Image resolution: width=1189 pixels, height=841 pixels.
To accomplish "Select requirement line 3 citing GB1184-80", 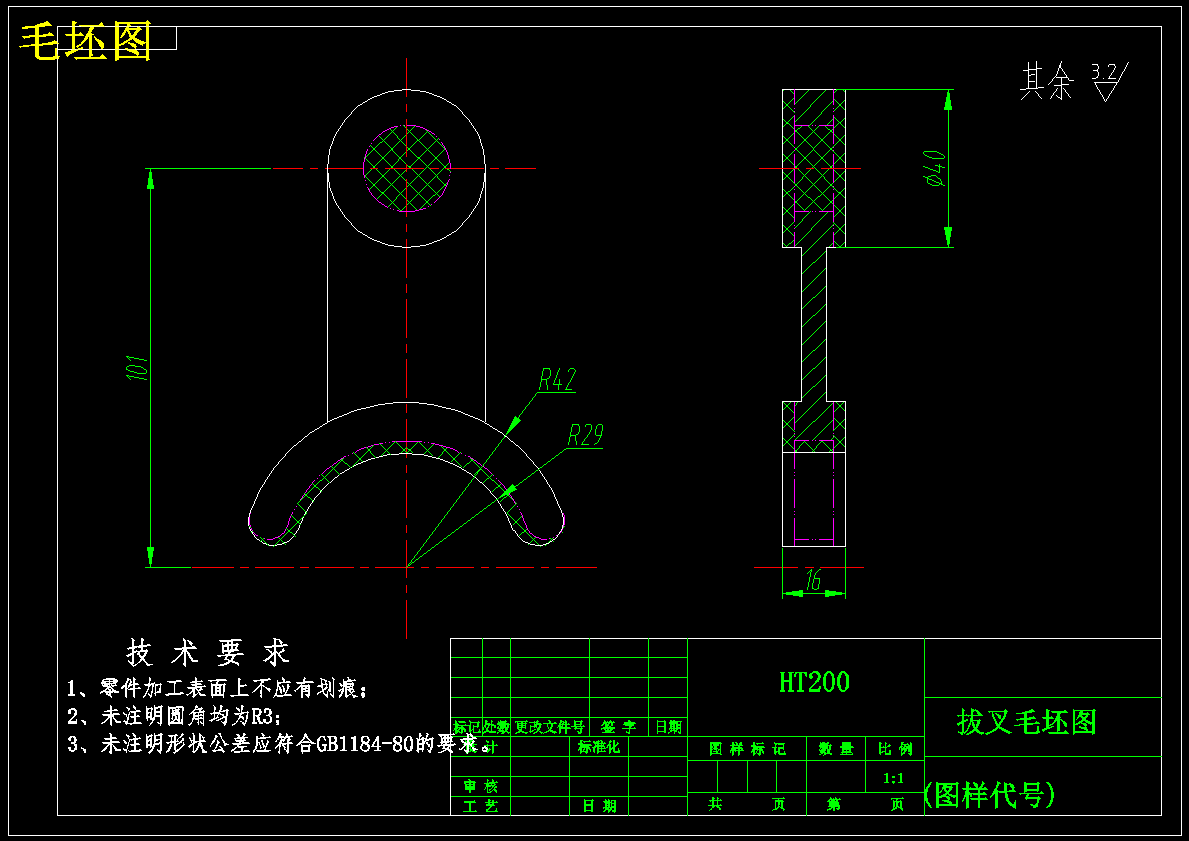I will [x=278, y=745].
